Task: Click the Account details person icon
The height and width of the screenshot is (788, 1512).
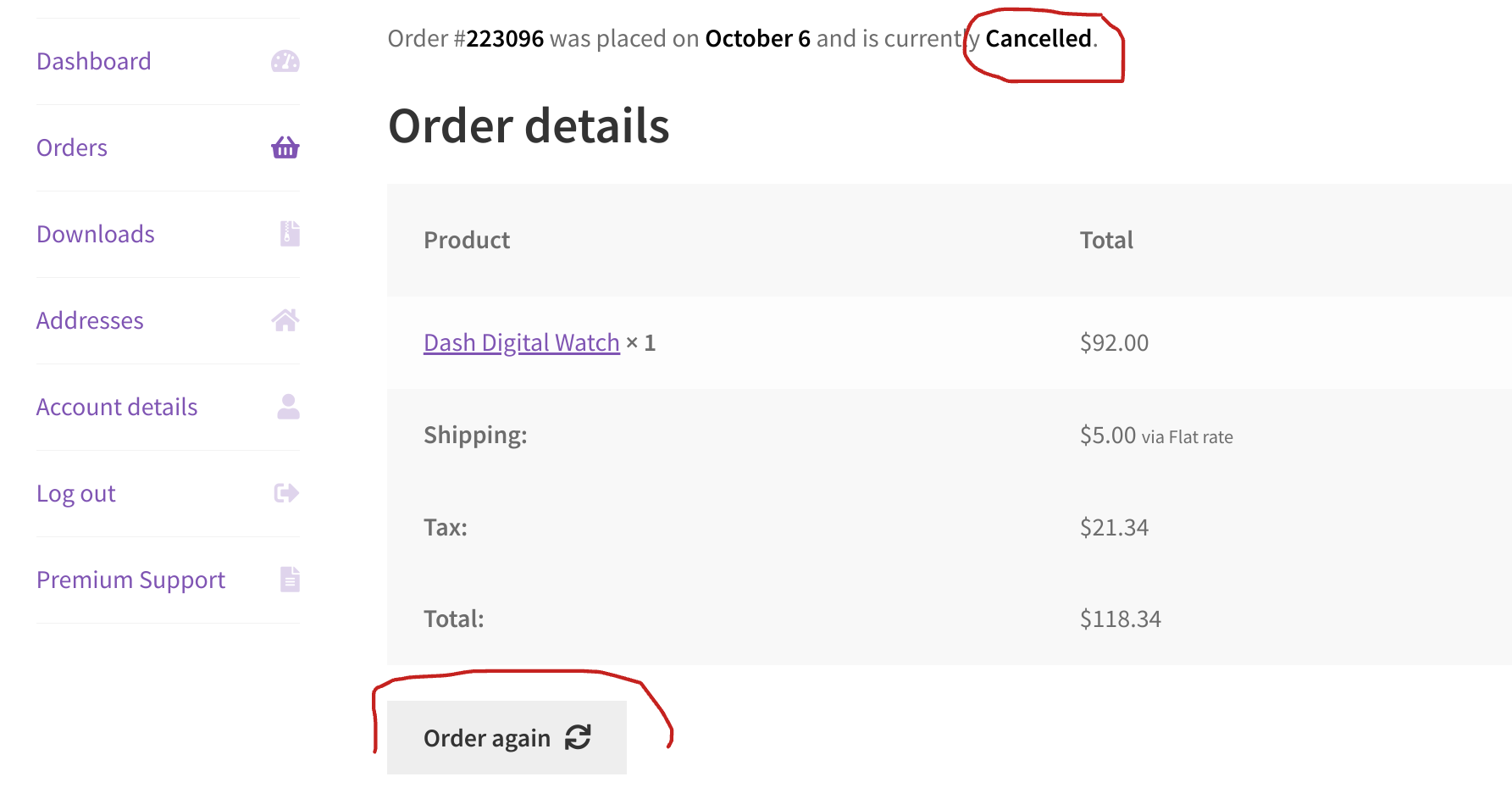Action: [x=289, y=407]
